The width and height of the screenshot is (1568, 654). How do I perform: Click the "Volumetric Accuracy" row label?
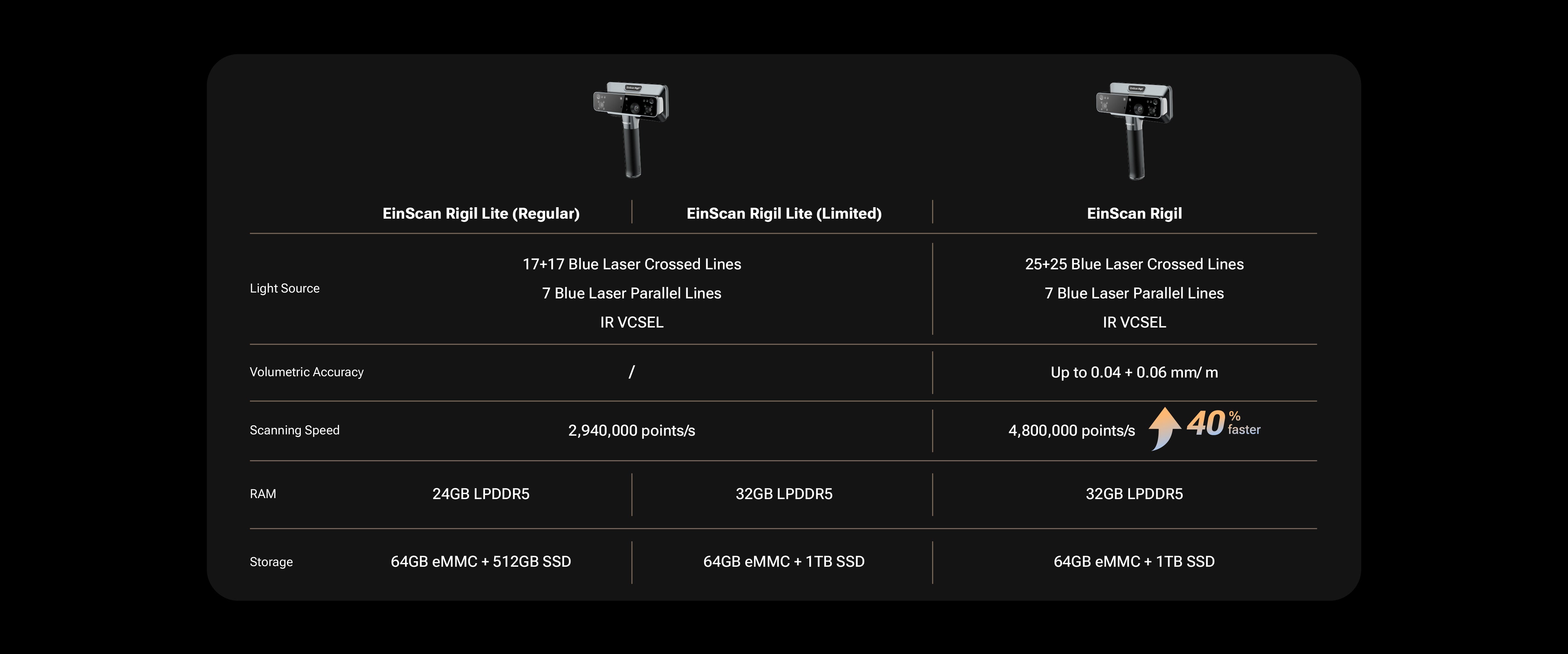tap(306, 372)
